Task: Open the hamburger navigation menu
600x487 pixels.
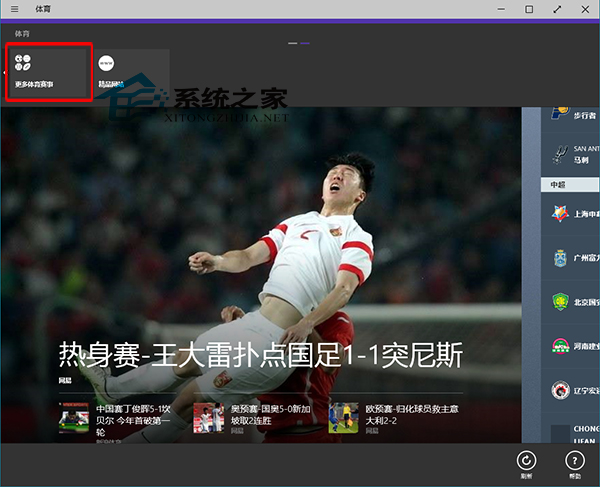Action: click(x=15, y=9)
